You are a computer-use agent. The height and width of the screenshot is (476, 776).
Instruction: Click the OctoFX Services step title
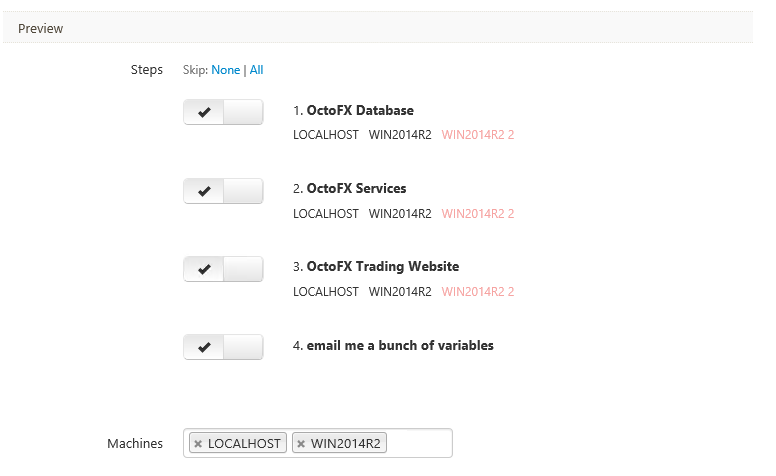pyautogui.click(x=356, y=189)
